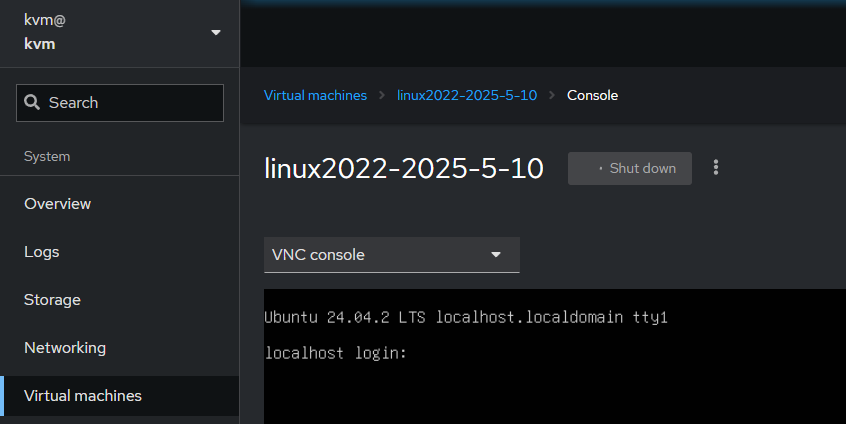
Task: Click the search magnifier icon
Action: pyautogui.click(x=32, y=102)
